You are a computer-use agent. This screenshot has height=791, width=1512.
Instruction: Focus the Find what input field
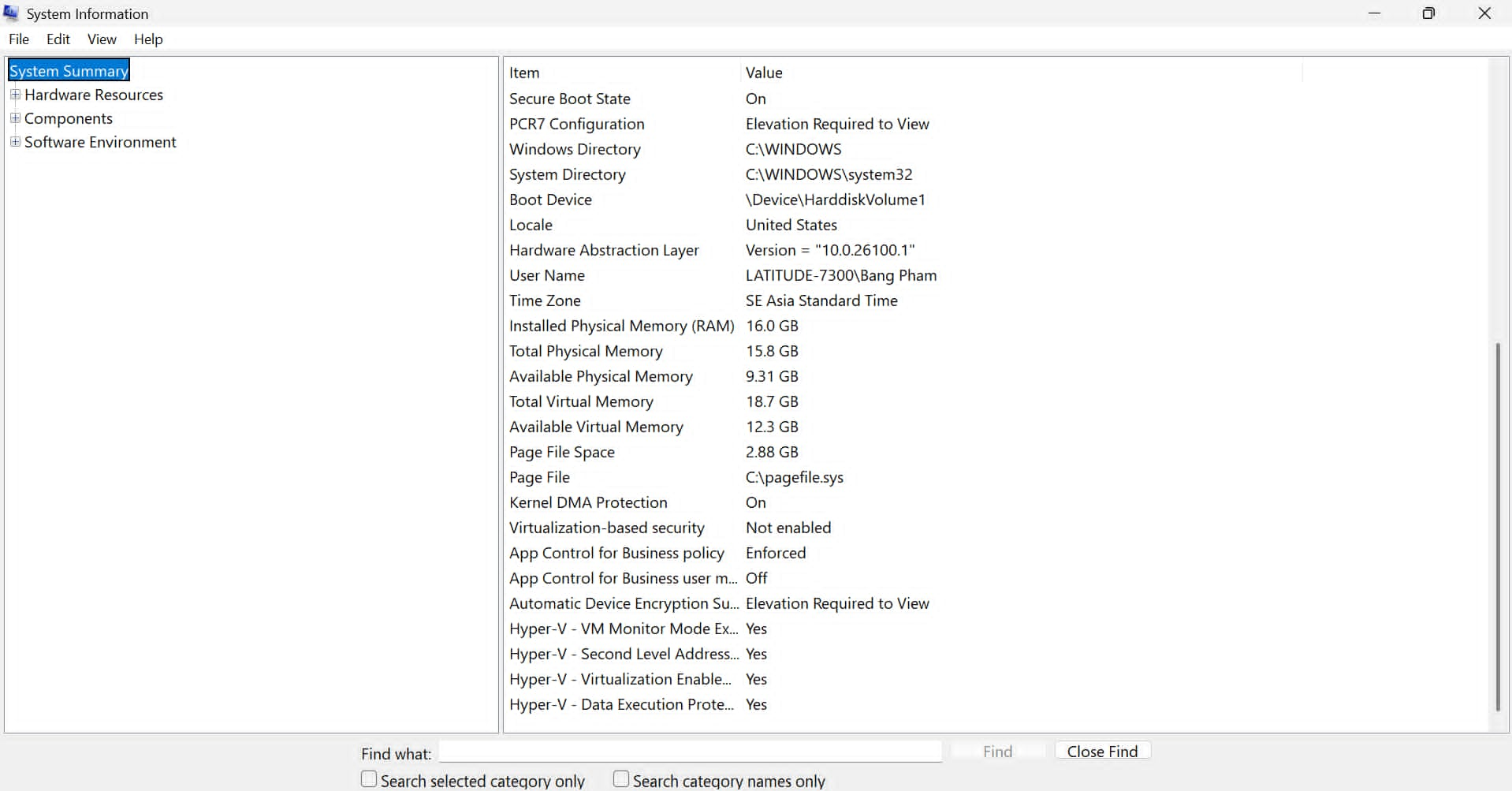pyautogui.click(x=691, y=752)
